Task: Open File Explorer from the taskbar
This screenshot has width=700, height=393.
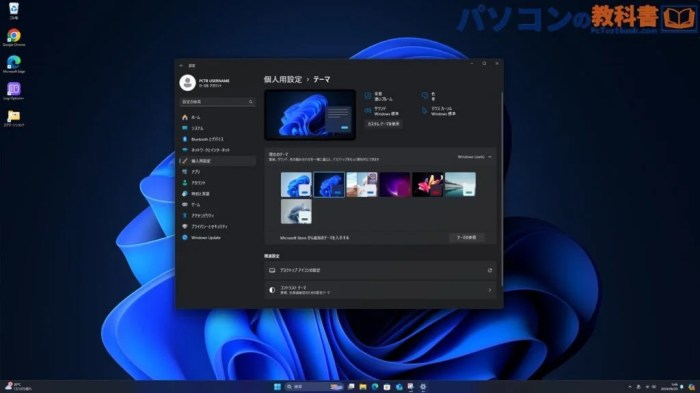Action: 363,387
